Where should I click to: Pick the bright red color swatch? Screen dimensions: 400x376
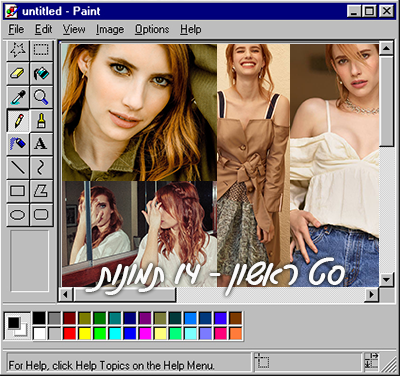(x=69, y=333)
